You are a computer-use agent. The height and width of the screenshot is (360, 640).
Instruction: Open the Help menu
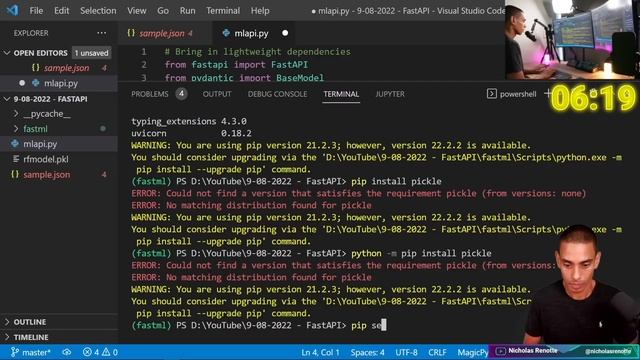(x=260, y=11)
